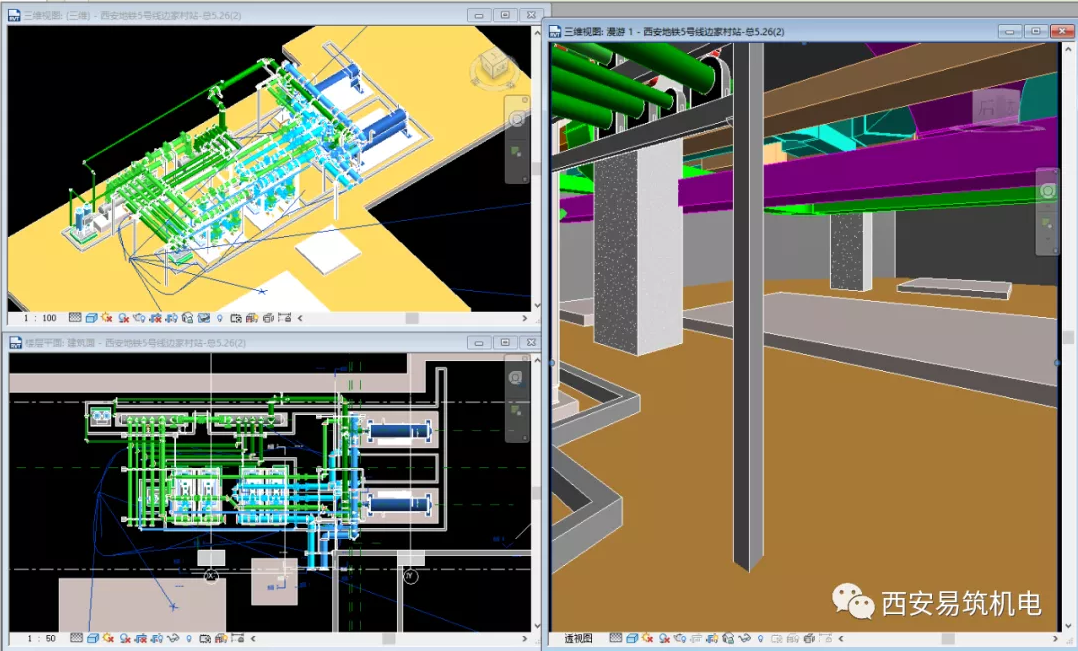The width and height of the screenshot is (1078, 651).
Task: Click left scroll arrow of the 1:100 3D view
Action: [x=300, y=318]
